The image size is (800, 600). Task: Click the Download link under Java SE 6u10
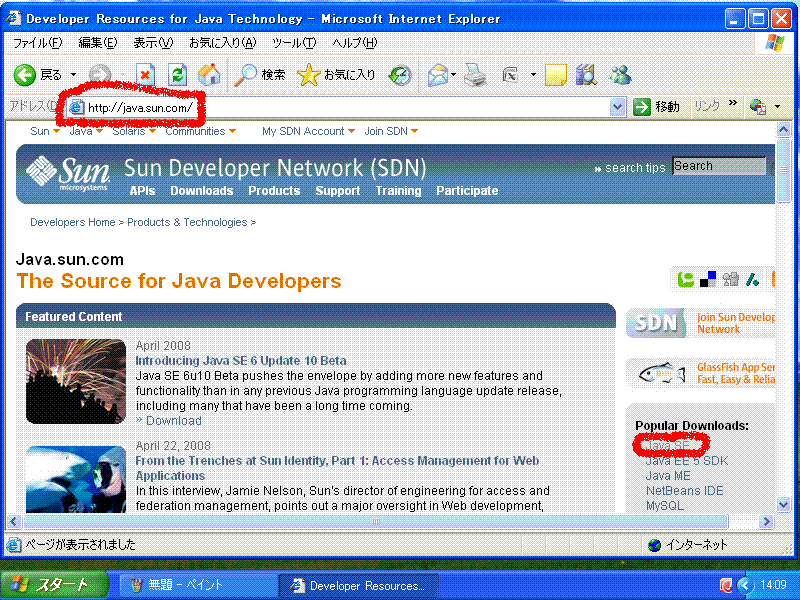coord(173,421)
